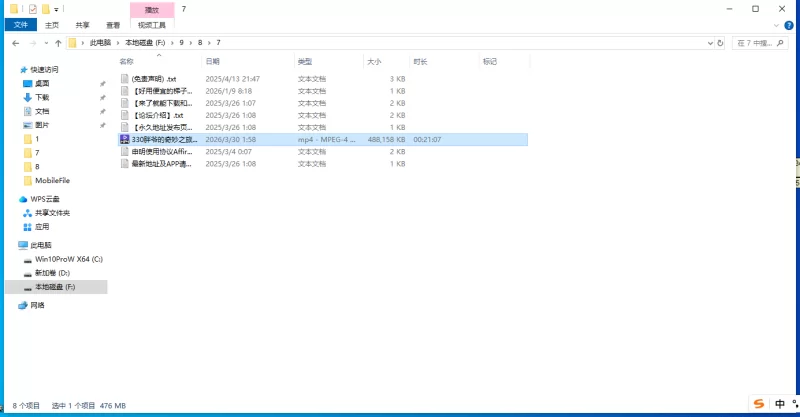Select Win10ProW X64 (C:) drive in sidebar
Viewport: 800px width, 417px height.
click(x=68, y=259)
